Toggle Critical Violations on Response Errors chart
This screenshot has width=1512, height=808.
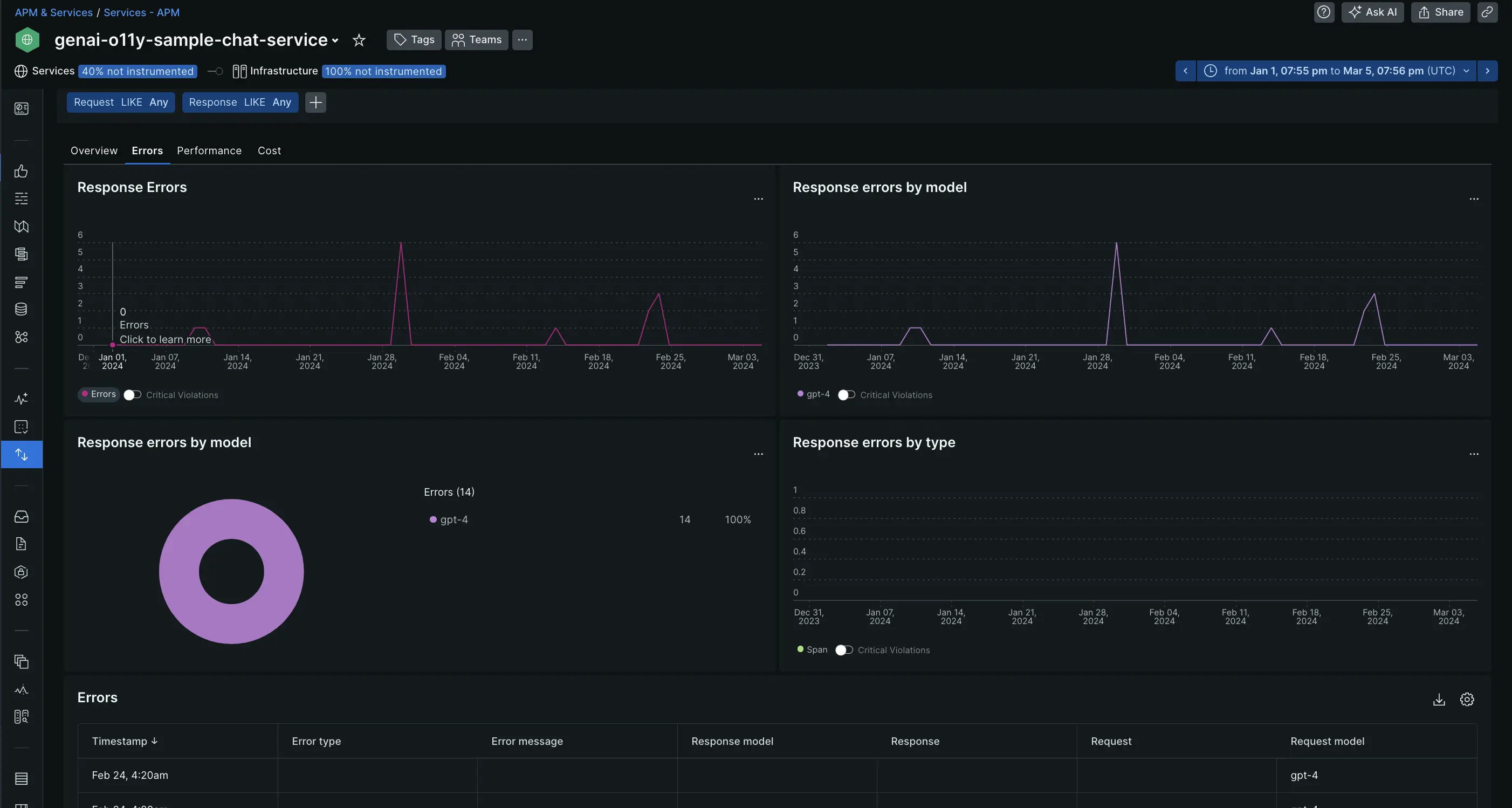click(133, 395)
